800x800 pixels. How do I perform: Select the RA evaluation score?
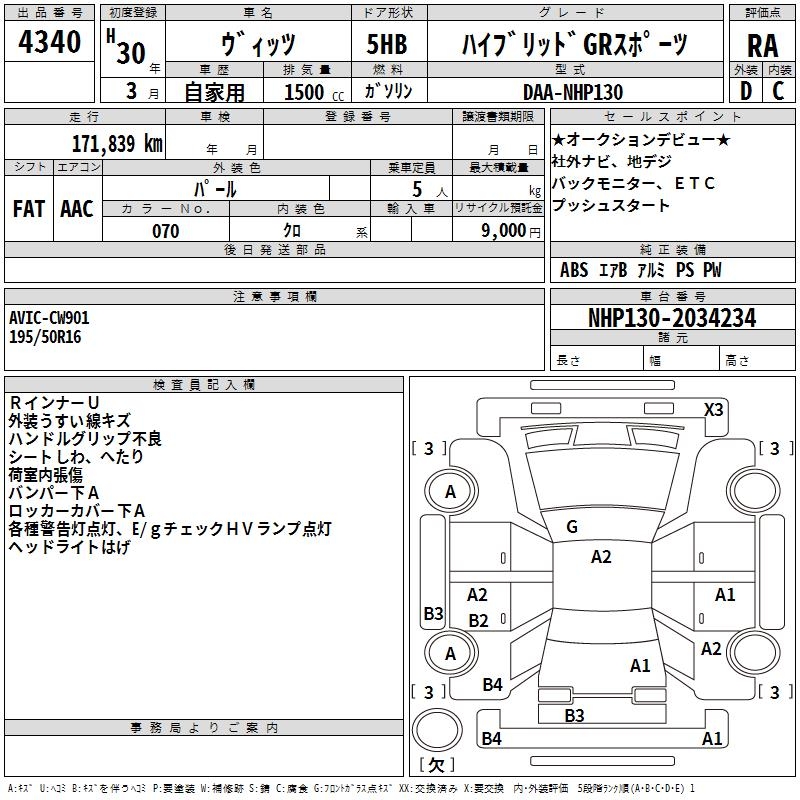point(762,45)
